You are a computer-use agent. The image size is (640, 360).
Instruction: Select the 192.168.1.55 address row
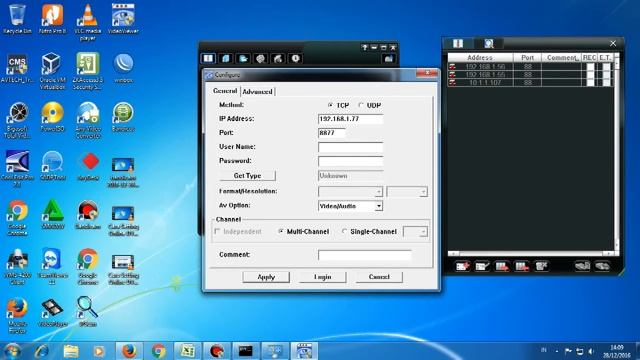[530, 74]
